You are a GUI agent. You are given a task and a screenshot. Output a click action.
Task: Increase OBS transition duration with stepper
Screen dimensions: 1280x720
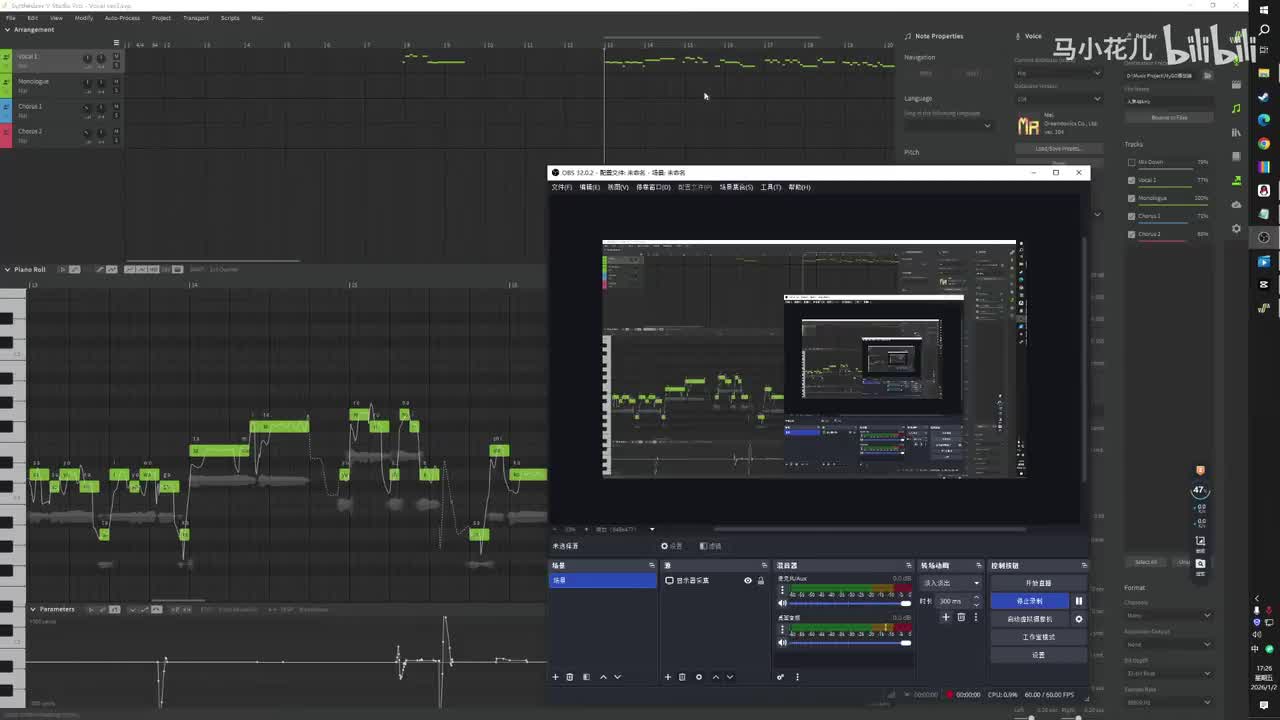pyautogui.click(x=977, y=598)
